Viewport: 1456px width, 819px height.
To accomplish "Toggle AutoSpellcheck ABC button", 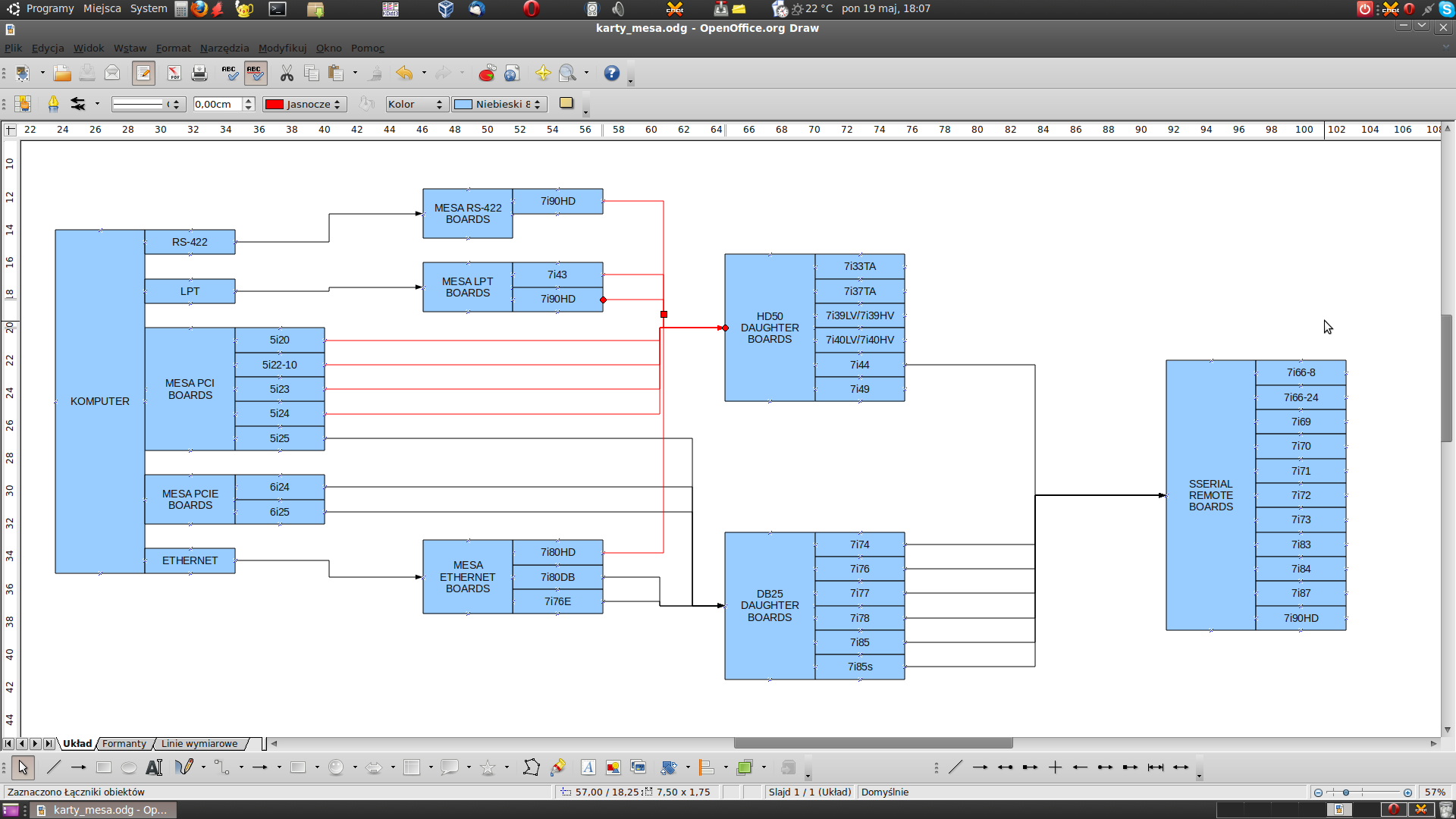I will click(256, 73).
